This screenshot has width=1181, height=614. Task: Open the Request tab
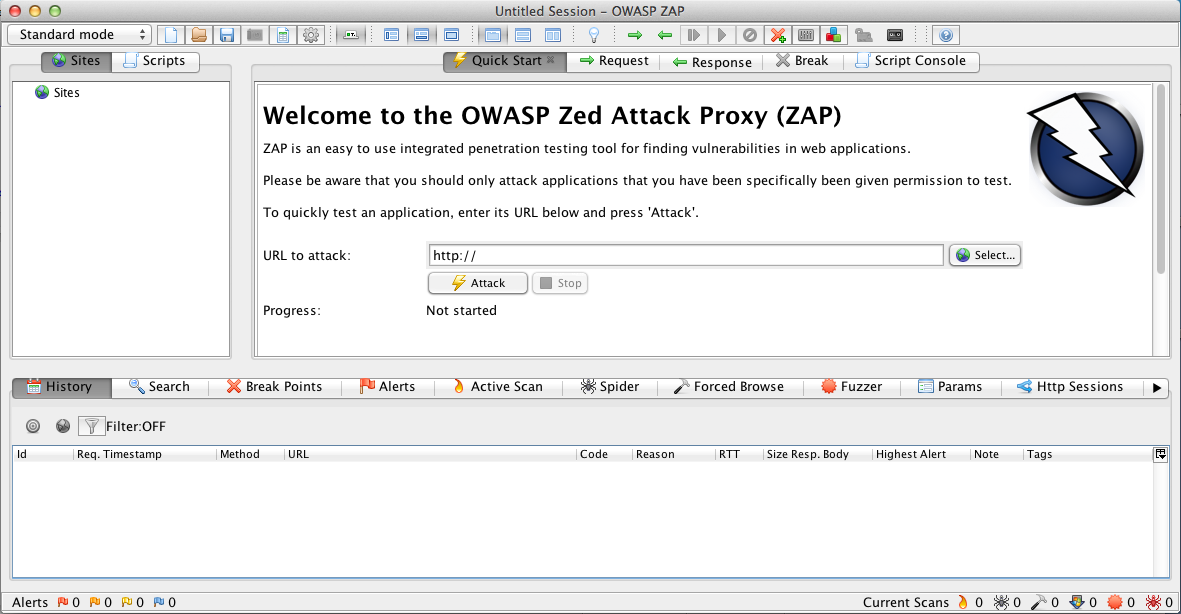pos(614,61)
